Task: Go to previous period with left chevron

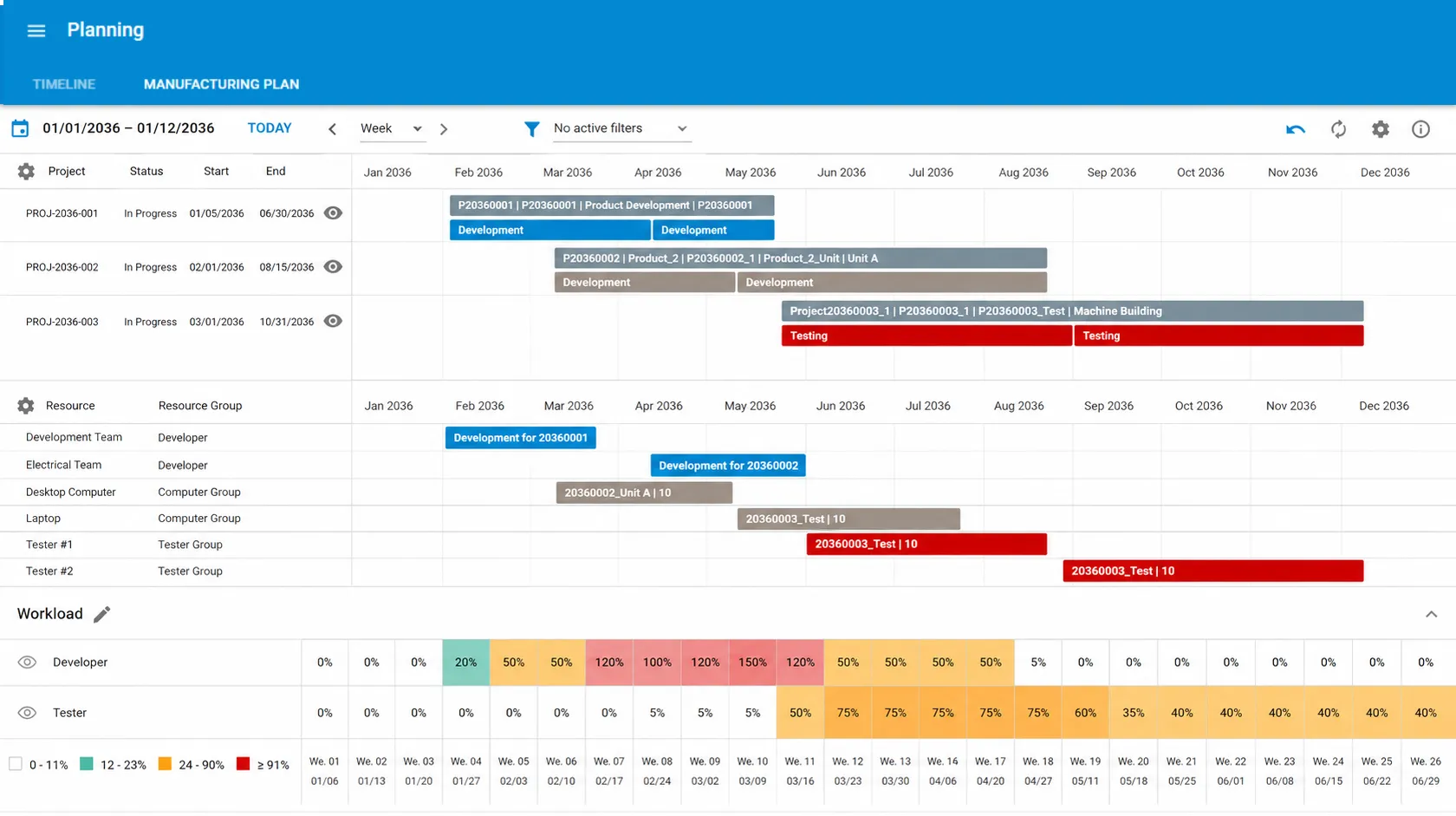Action: [332, 129]
